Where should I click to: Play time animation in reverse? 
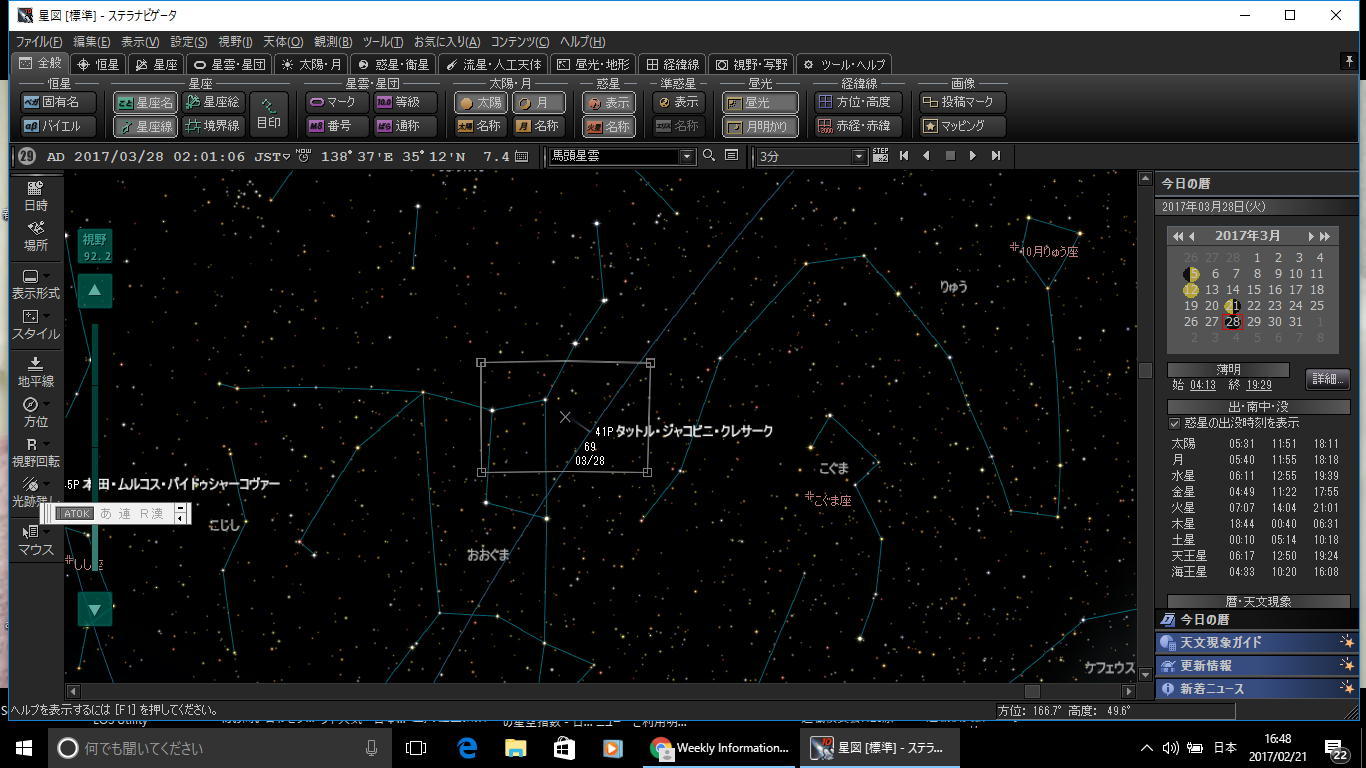926,156
